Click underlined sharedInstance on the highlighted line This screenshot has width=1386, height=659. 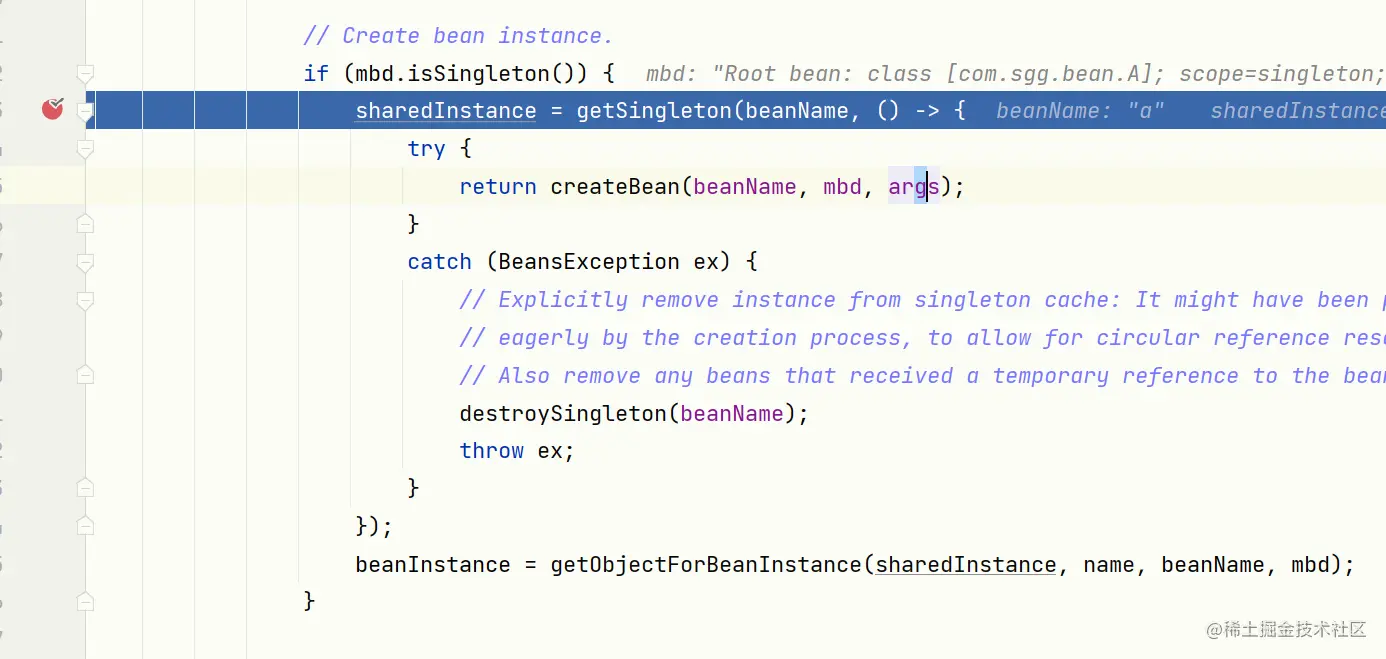click(446, 111)
